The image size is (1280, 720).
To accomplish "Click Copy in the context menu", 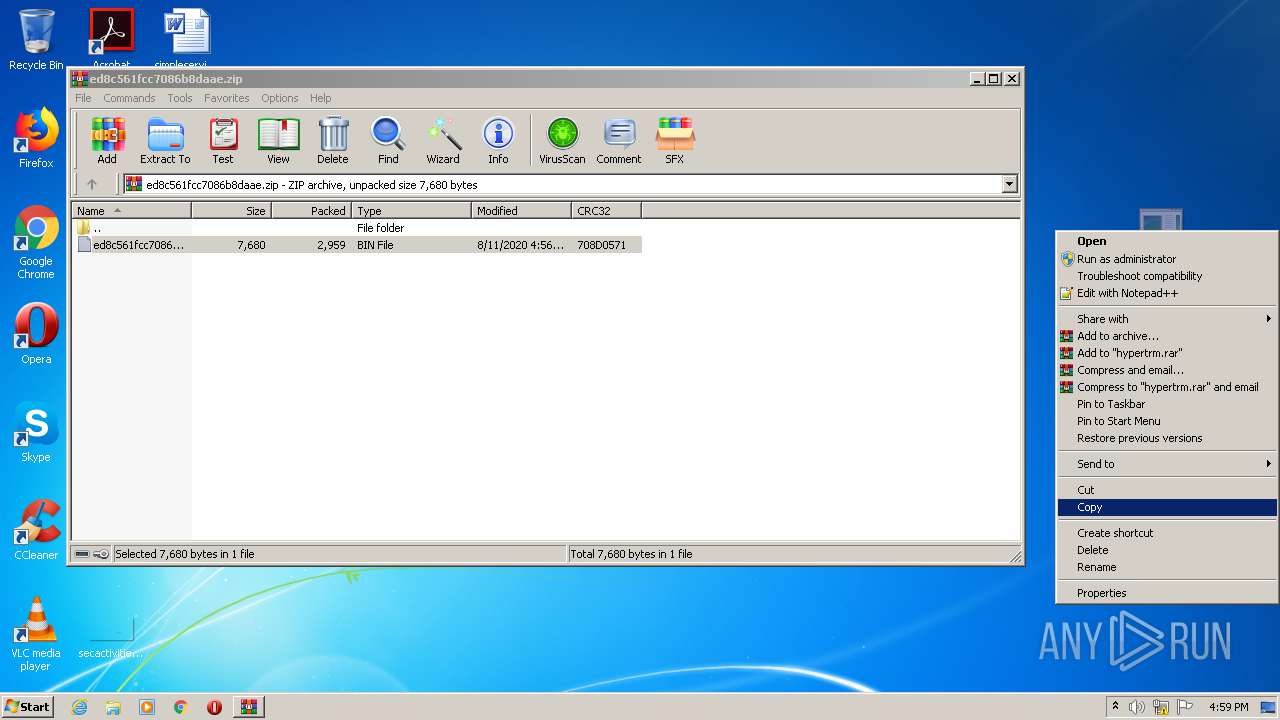I will click(1167, 507).
